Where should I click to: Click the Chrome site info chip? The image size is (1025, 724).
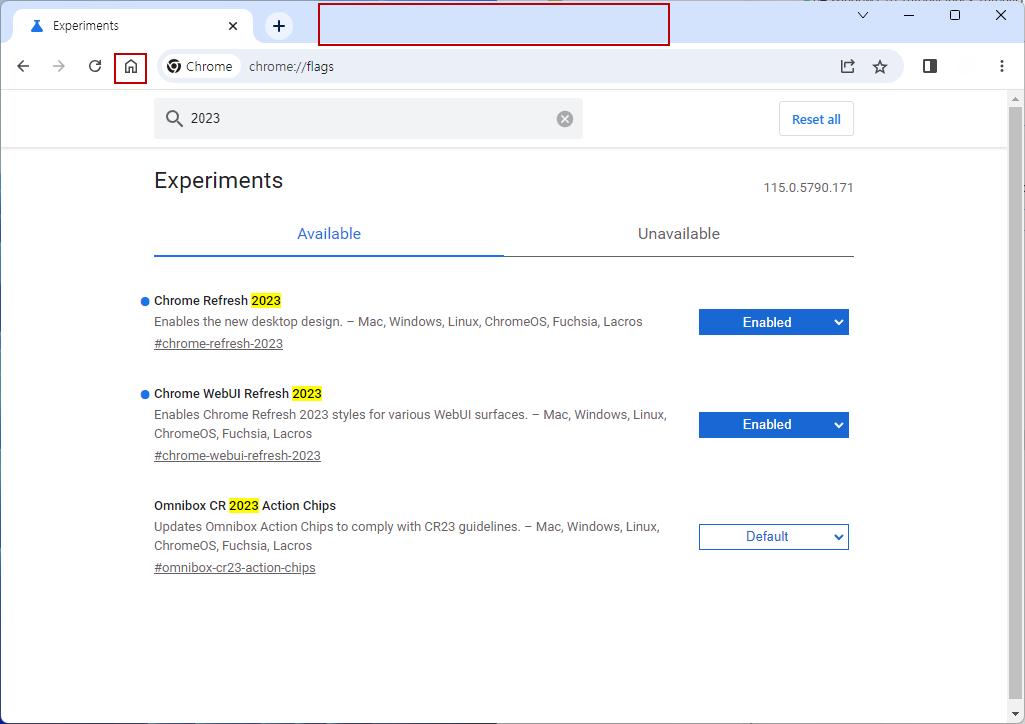pos(201,67)
